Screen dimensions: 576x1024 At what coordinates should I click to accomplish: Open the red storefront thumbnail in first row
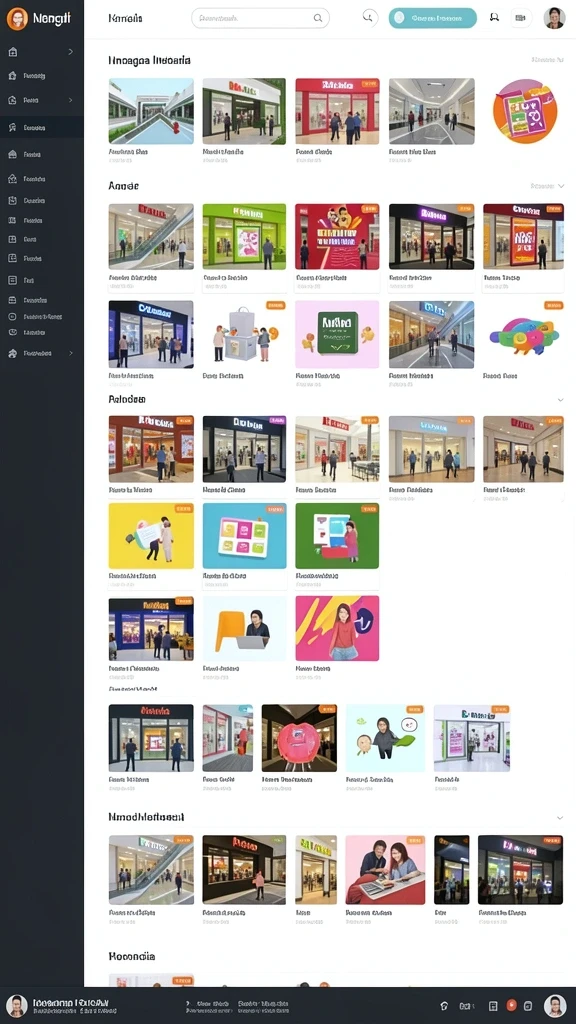pyautogui.click(x=337, y=111)
